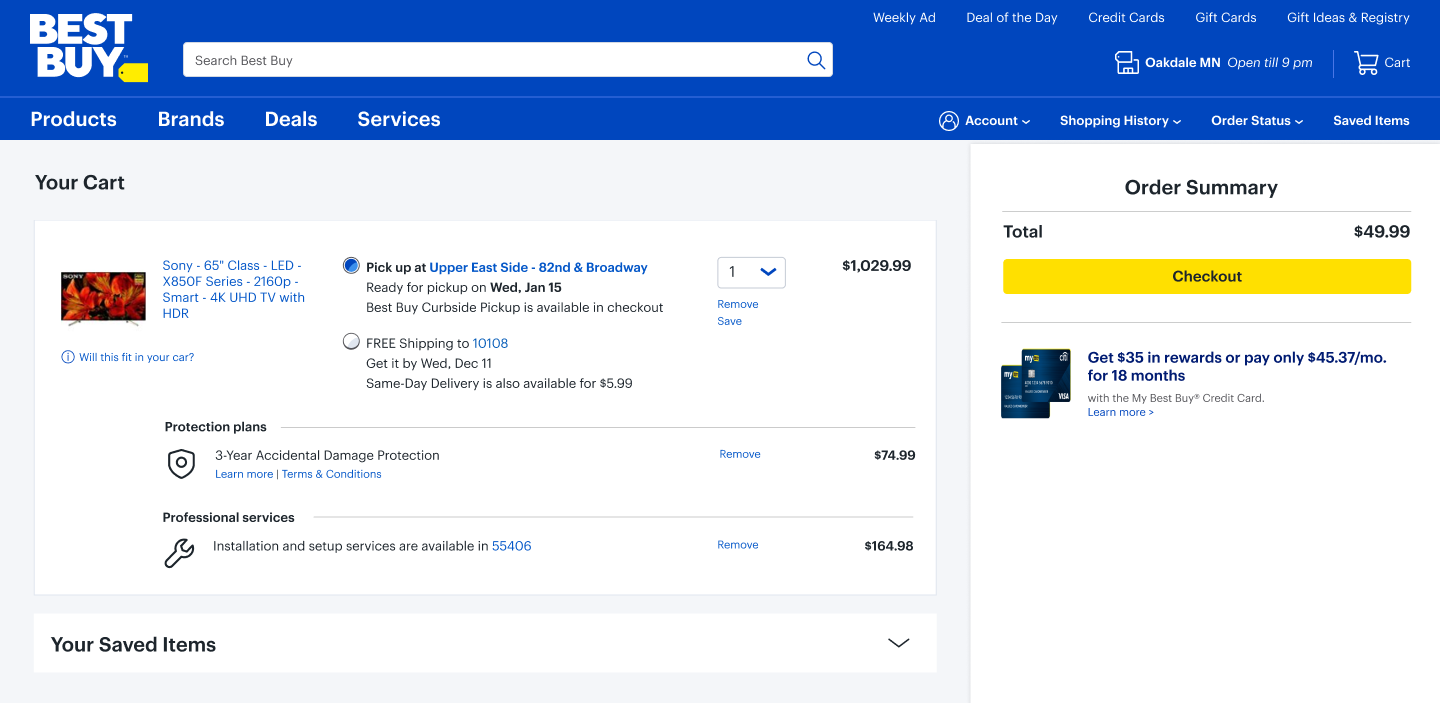Click the "Will this fit" info icon
Image resolution: width=1440 pixels, height=703 pixels.
pos(68,357)
